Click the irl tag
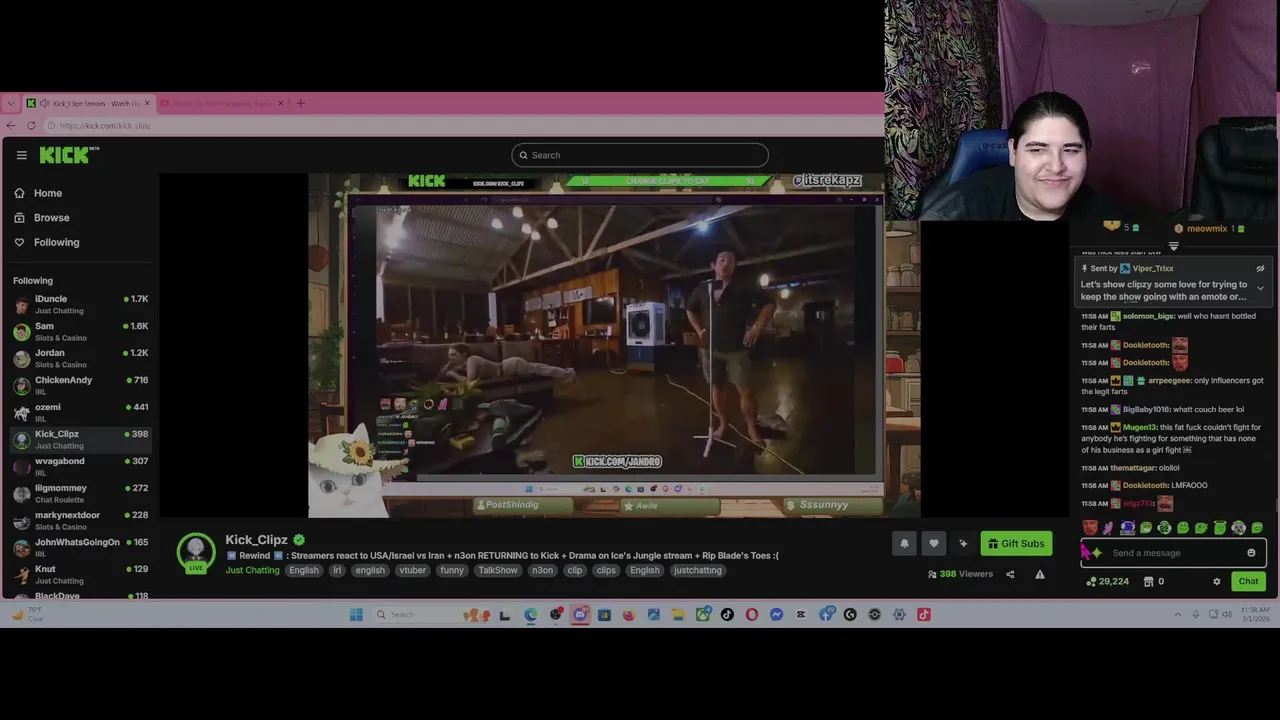 337,570
